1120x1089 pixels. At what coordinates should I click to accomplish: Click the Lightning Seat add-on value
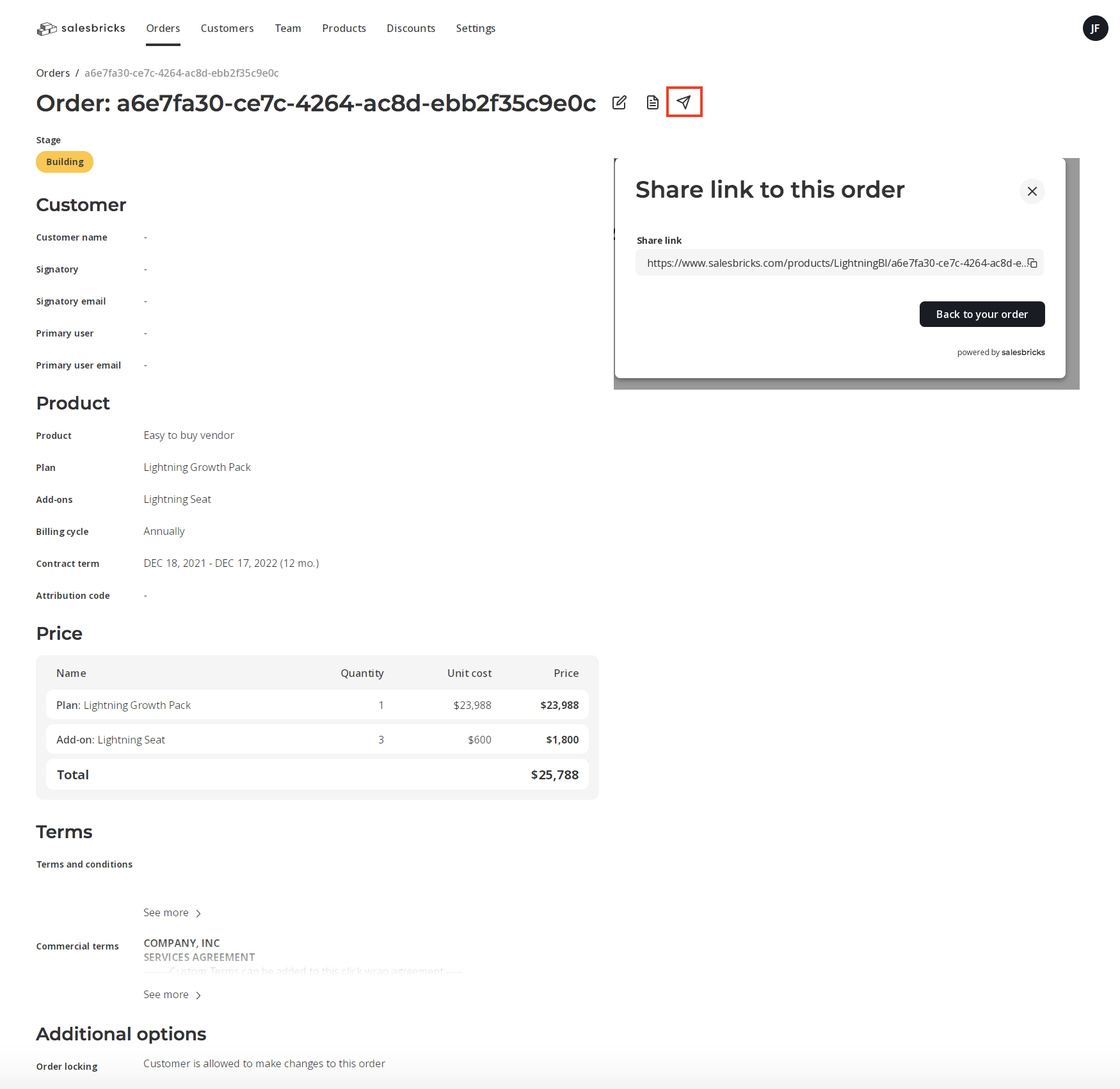point(177,500)
